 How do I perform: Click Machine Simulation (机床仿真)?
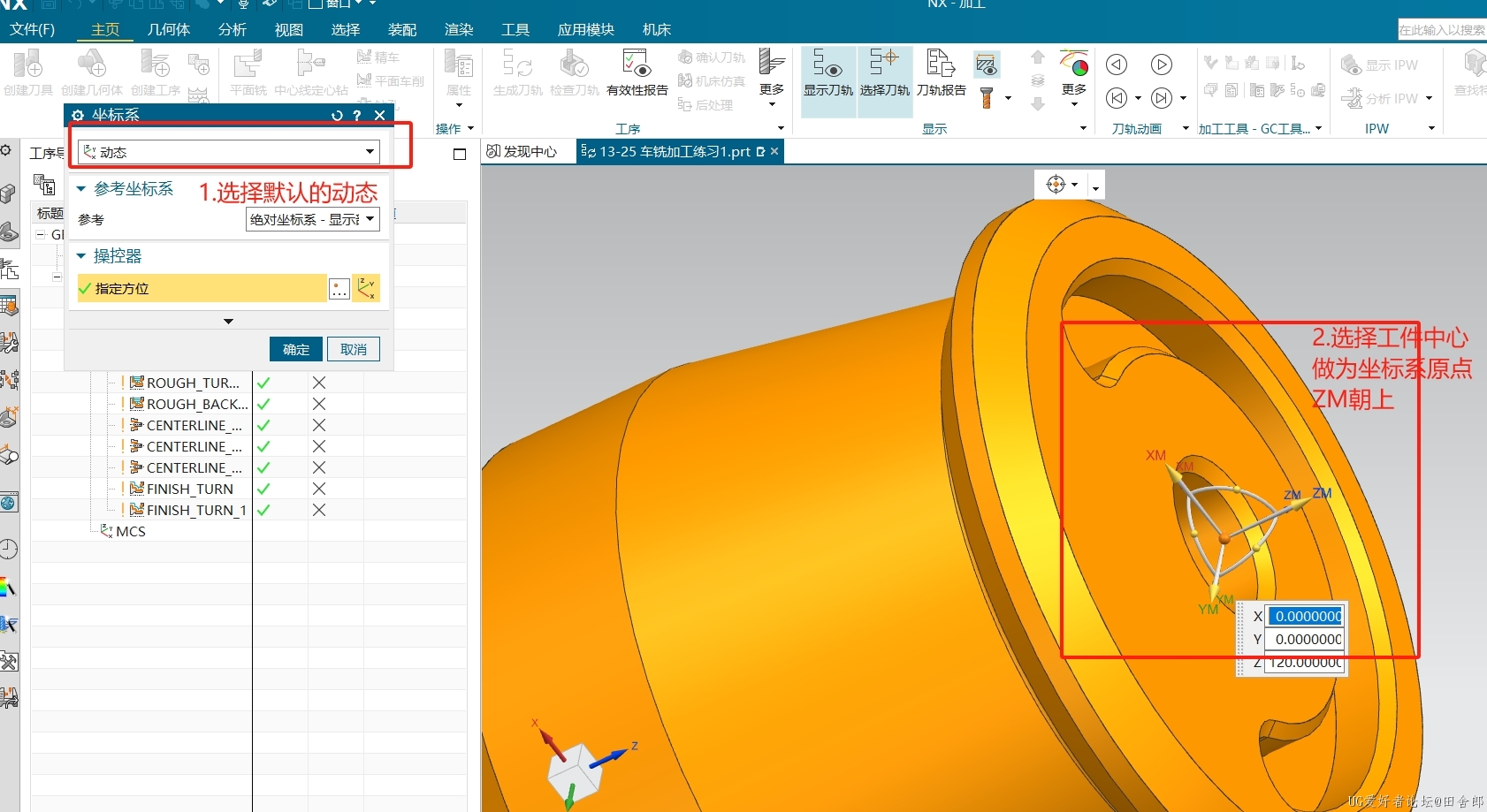click(712, 80)
